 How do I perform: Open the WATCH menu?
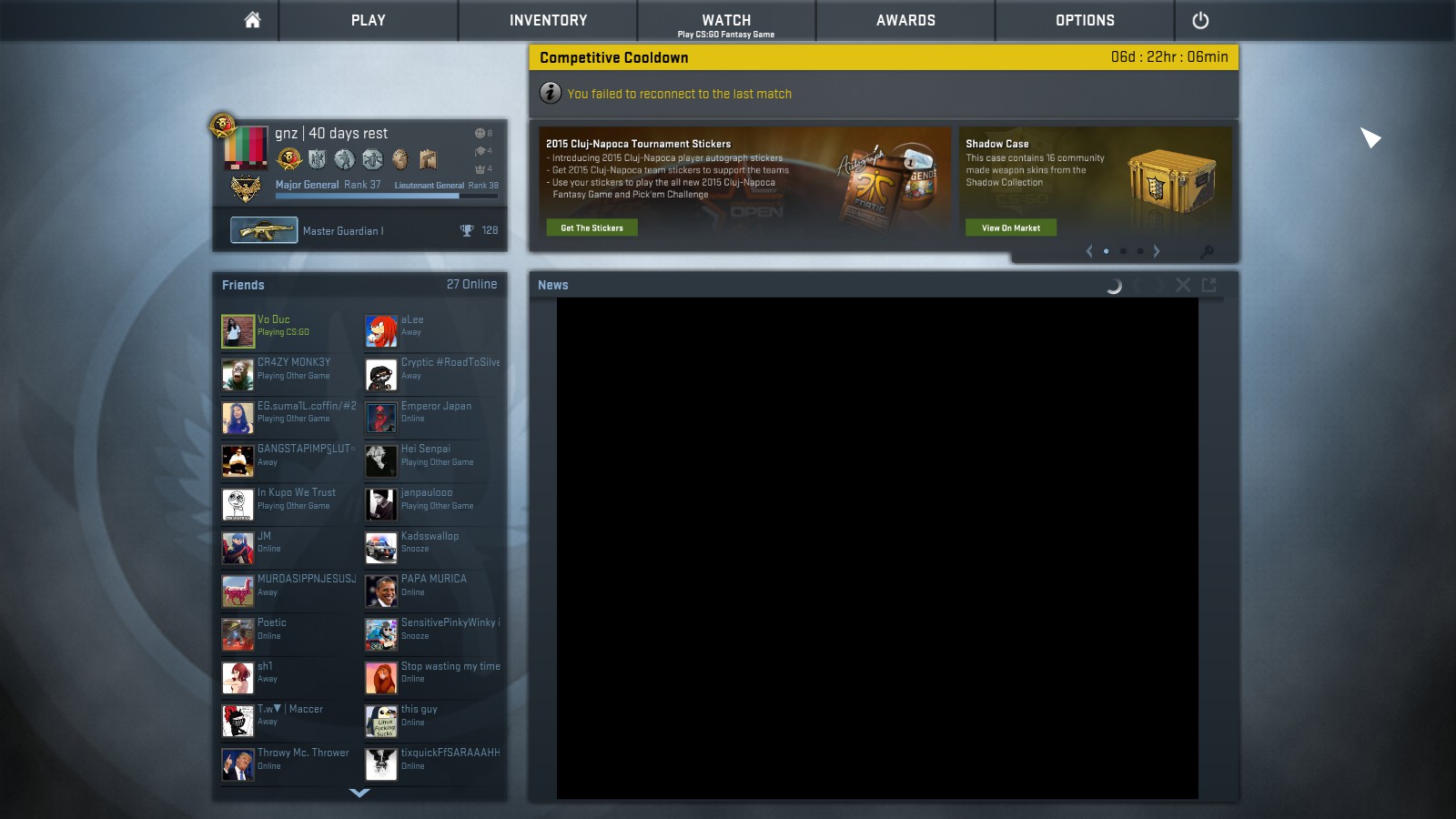click(726, 20)
